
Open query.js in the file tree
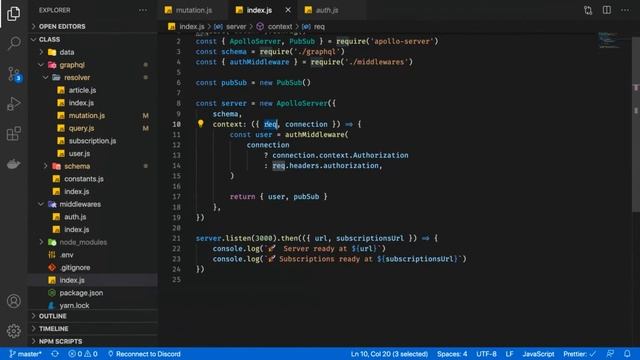coord(93,128)
